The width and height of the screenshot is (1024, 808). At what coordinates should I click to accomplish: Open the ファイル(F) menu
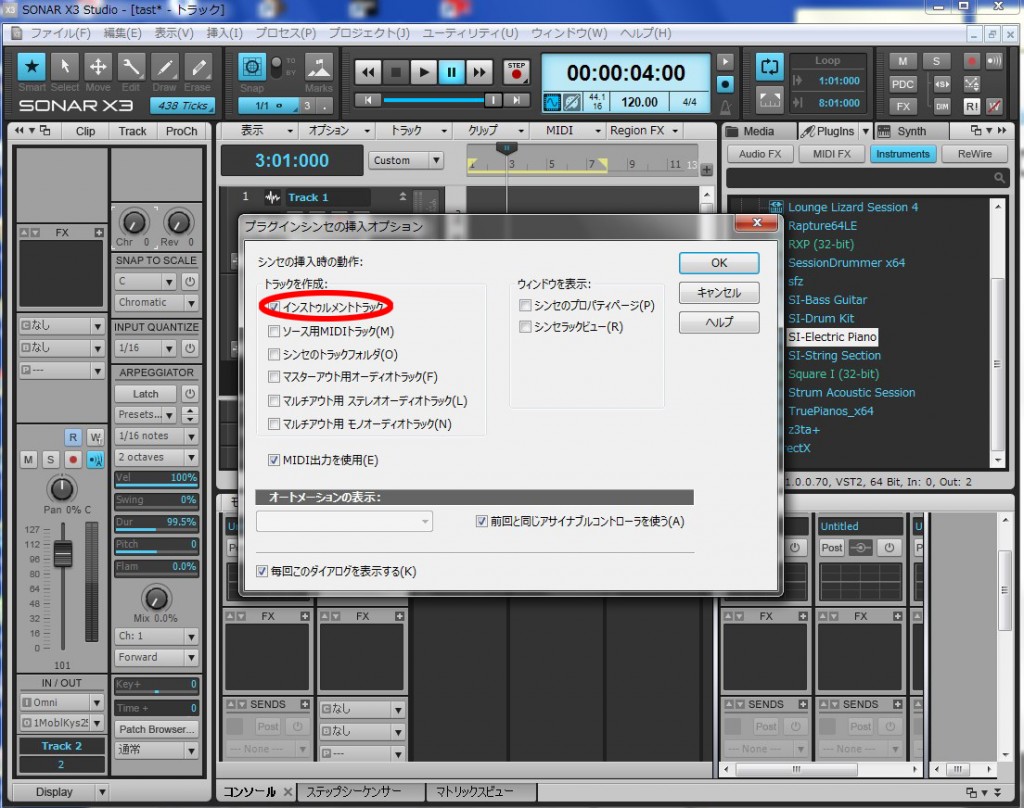(60, 33)
